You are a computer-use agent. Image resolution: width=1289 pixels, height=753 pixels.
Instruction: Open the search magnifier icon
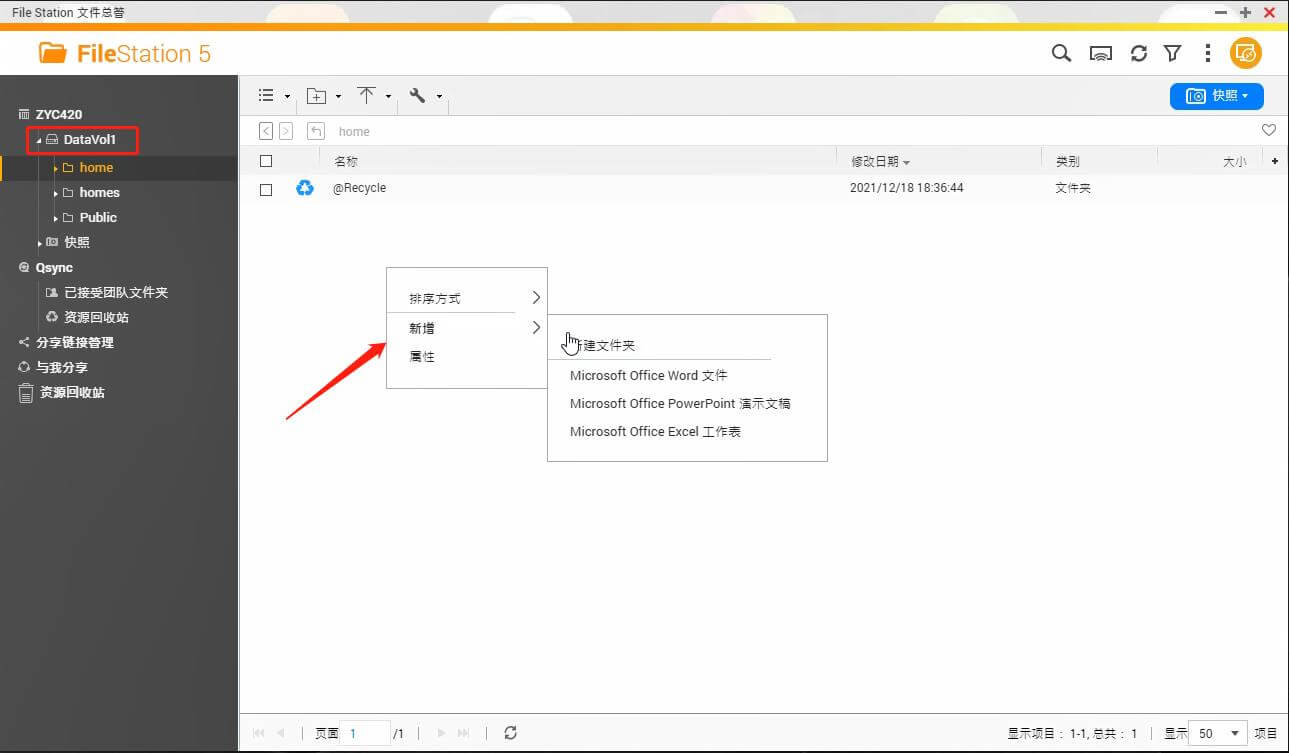click(x=1061, y=53)
